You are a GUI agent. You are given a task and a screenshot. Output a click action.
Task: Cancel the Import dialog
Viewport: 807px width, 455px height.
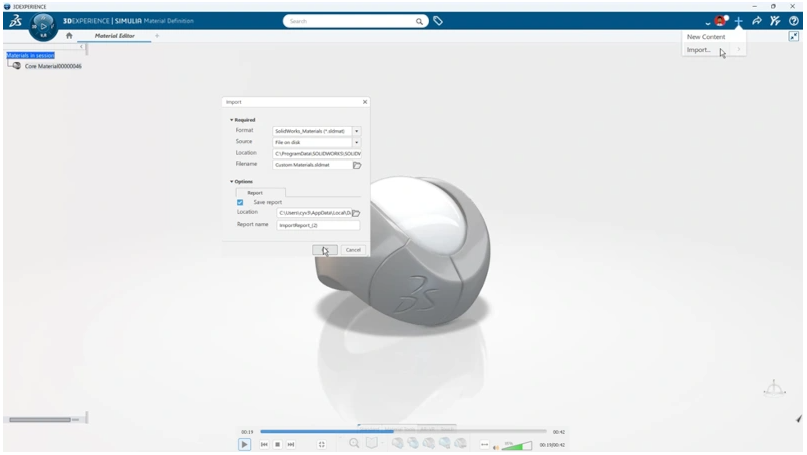coord(353,250)
